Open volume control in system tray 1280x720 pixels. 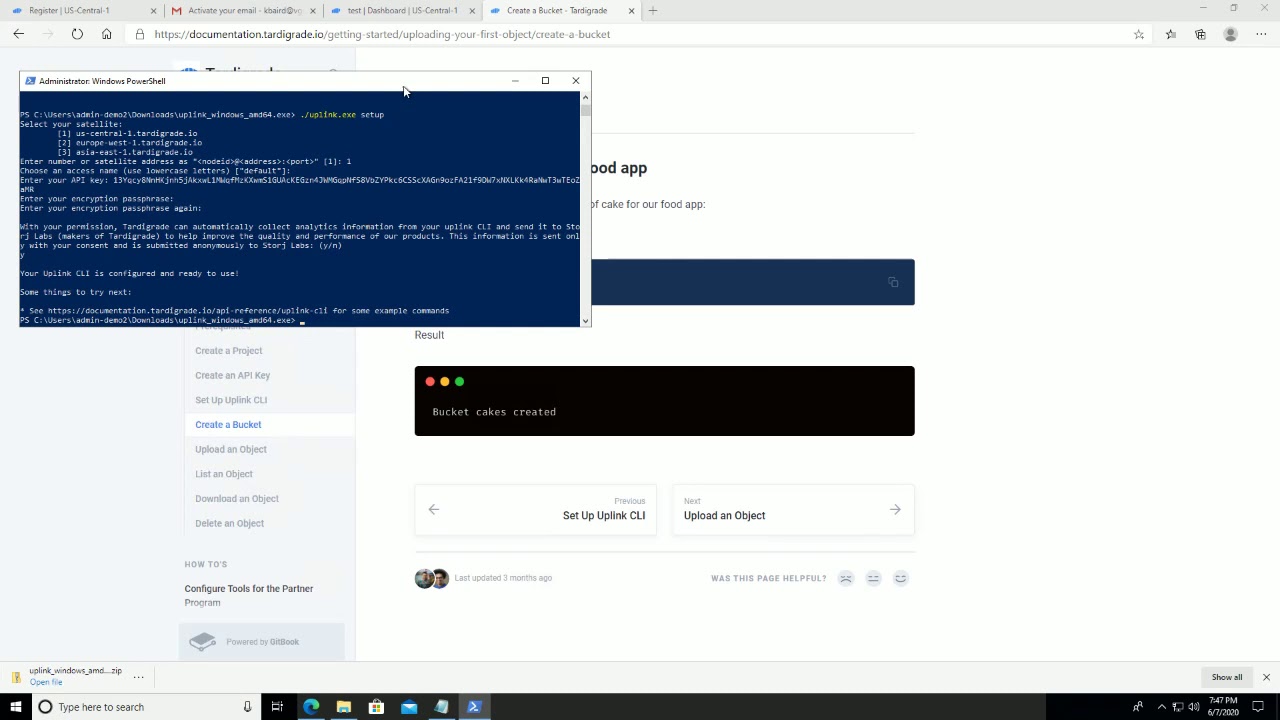(1194, 707)
